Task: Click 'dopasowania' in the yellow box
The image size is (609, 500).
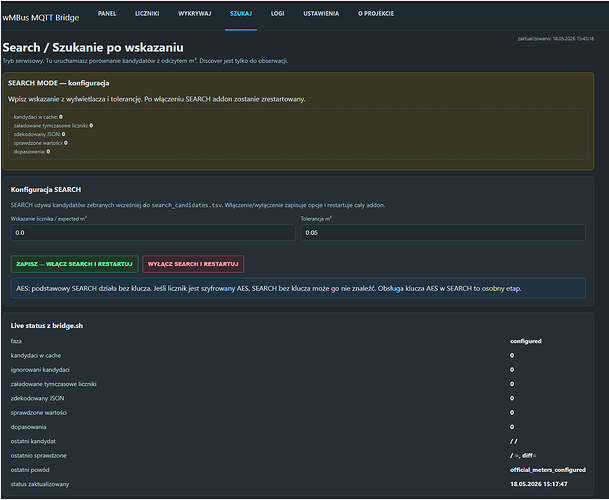Action: pos(32,152)
